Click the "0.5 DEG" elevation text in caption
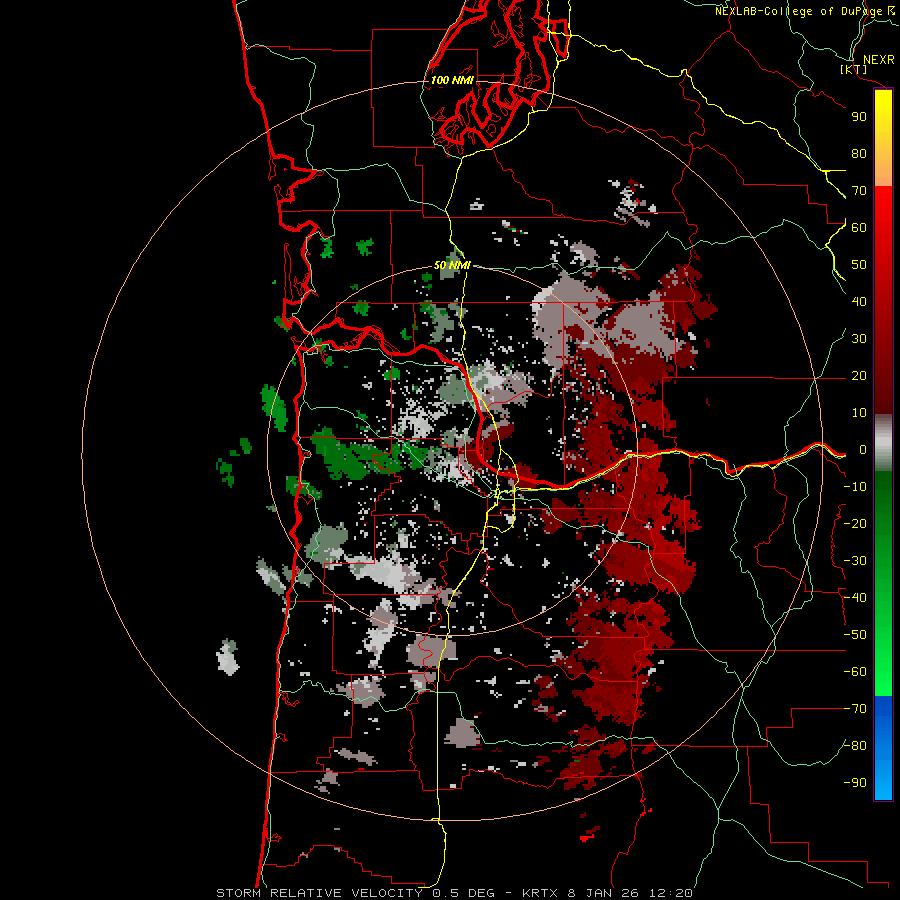The height and width of the screenshot is (900, 900). [x=463, y=893]
